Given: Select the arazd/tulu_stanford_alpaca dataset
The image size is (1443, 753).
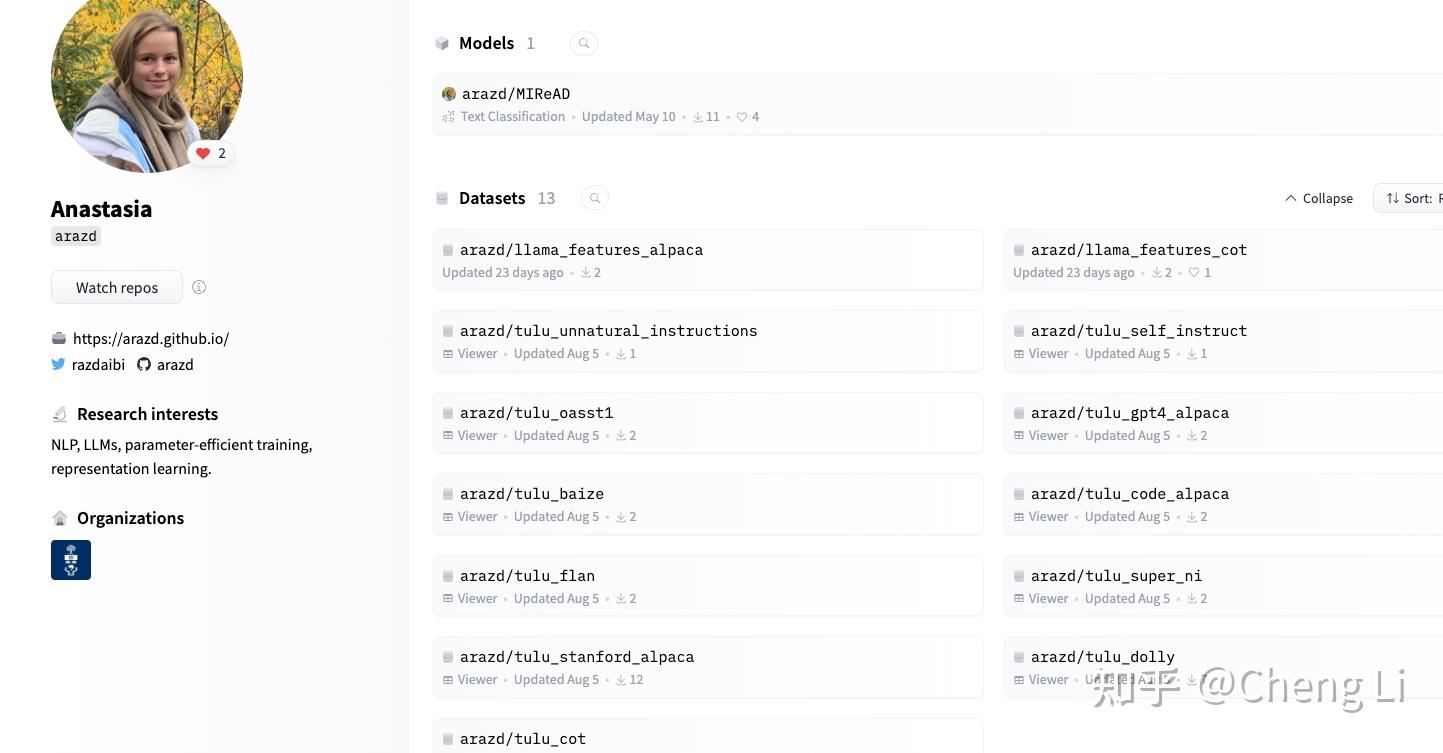Looking at the screenshot, I should tap(576, 657).
